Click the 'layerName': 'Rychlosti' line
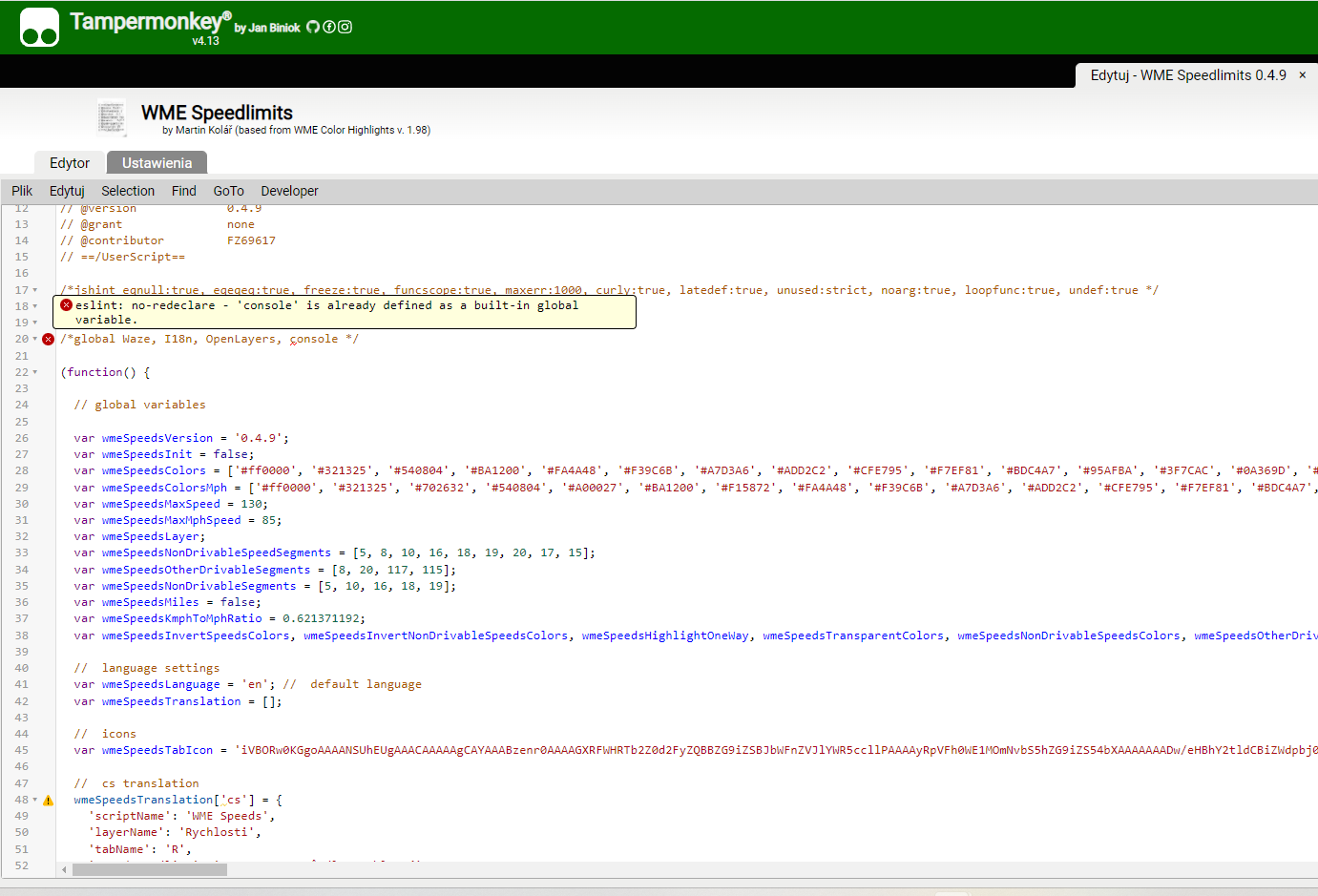The height and width of the screenshot is (896, 1318). 176,832
